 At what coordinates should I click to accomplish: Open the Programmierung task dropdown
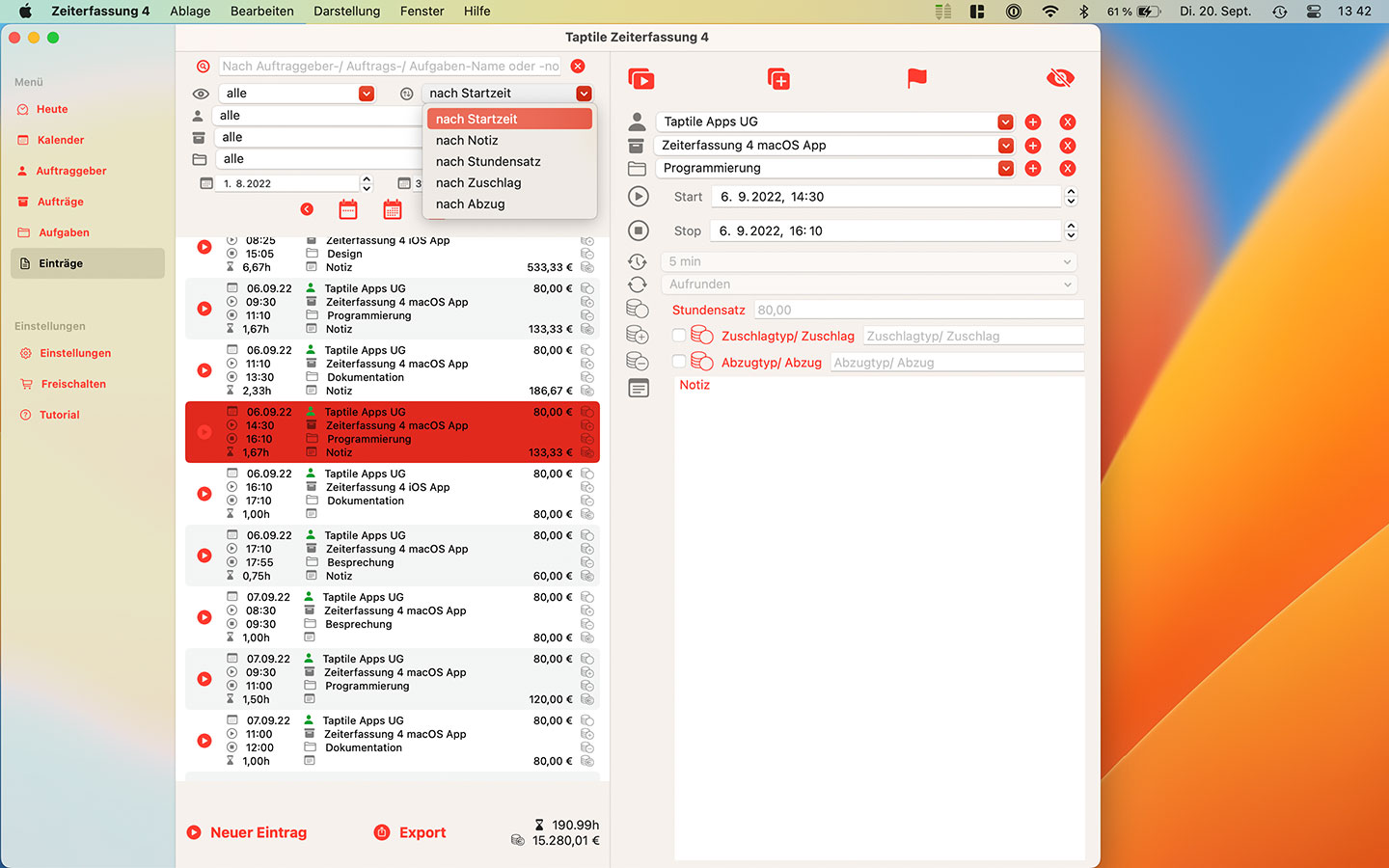click(x=1005, y=168)
